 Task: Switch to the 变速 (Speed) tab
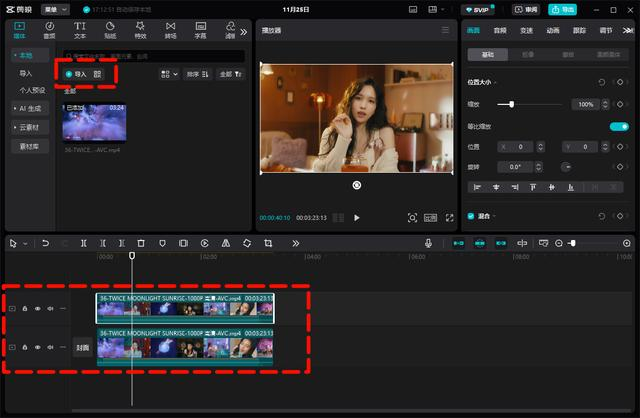tap(527, 31)
